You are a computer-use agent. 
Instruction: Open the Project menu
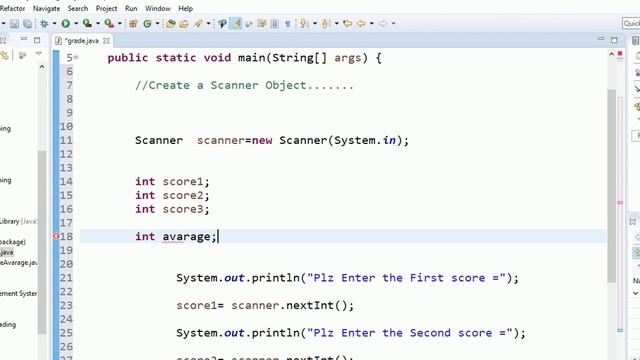click(x=107, y=8)
